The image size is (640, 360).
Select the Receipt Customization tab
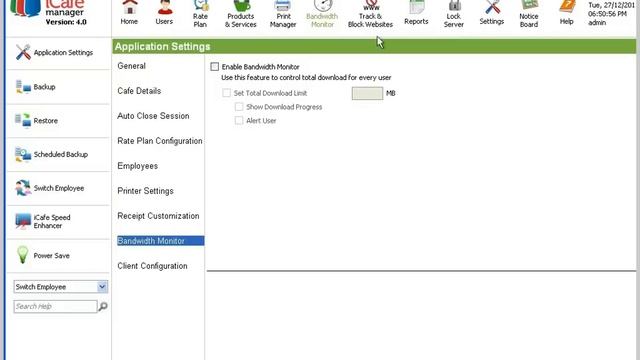click(158, 216)
